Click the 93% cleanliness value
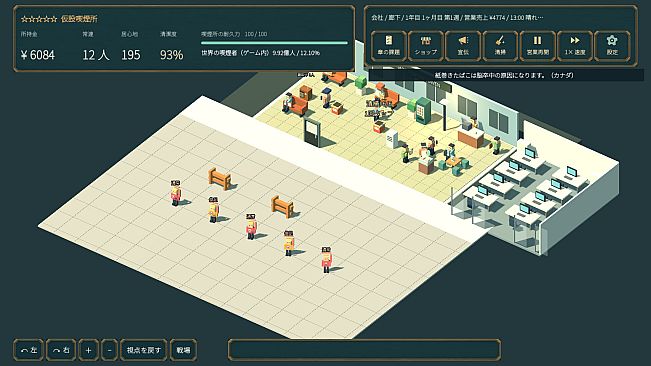Image resolution: width=651 pixels, height=366 pixels. 171,55
